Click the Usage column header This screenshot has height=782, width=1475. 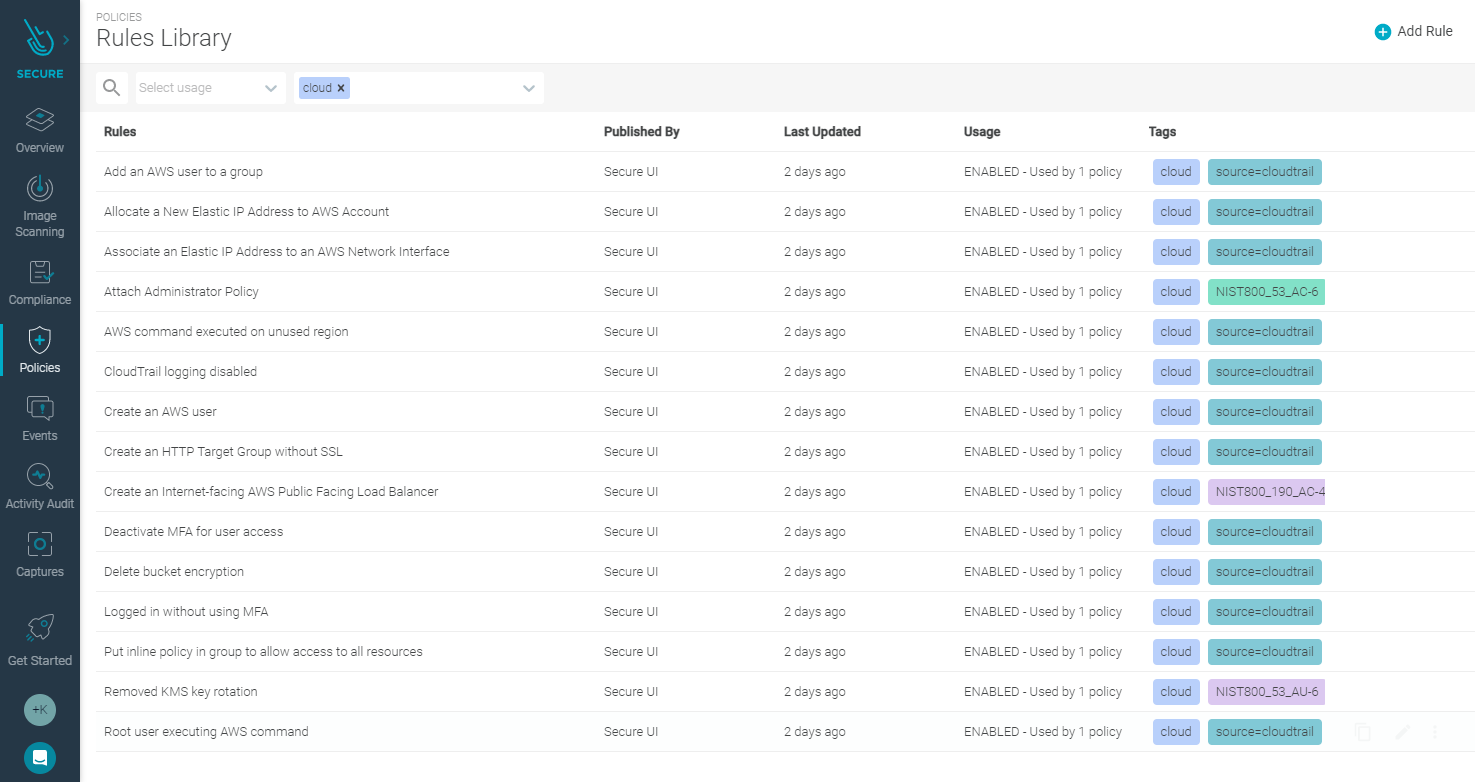pyautogui.click(x=982, y=132)
